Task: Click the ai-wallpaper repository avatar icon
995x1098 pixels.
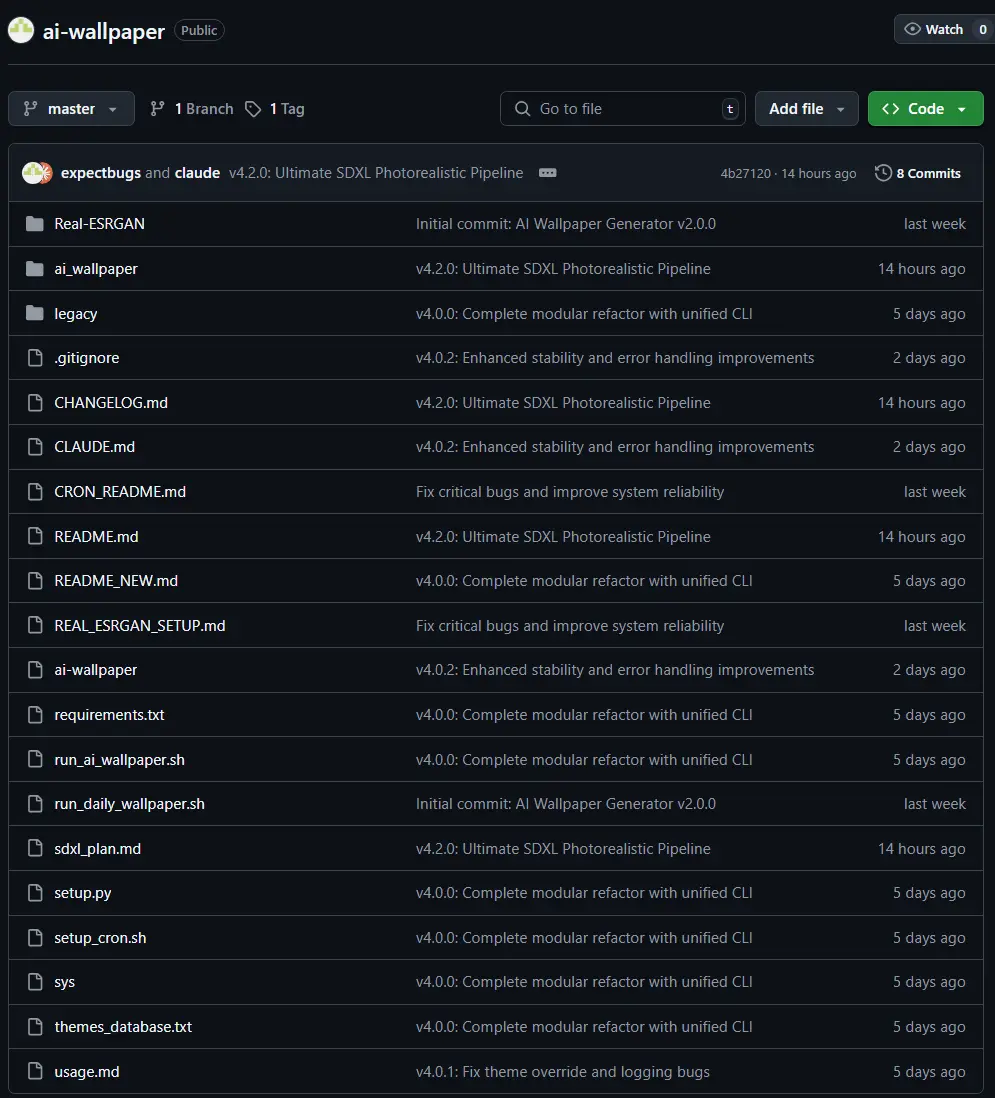Action: click(22, 30)
